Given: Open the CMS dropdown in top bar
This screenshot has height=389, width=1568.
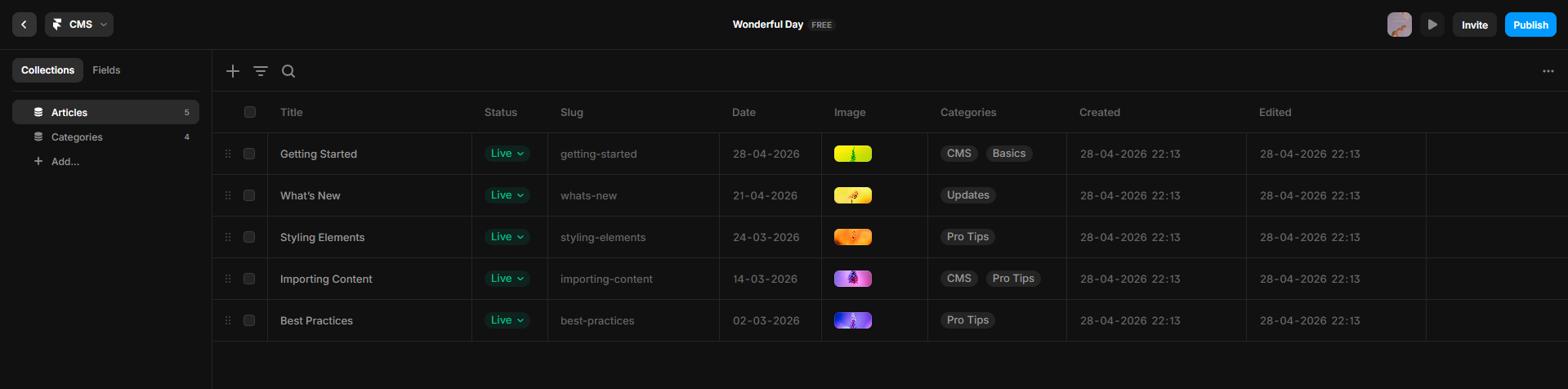Looking at the screenshot, I should (79, 25).
